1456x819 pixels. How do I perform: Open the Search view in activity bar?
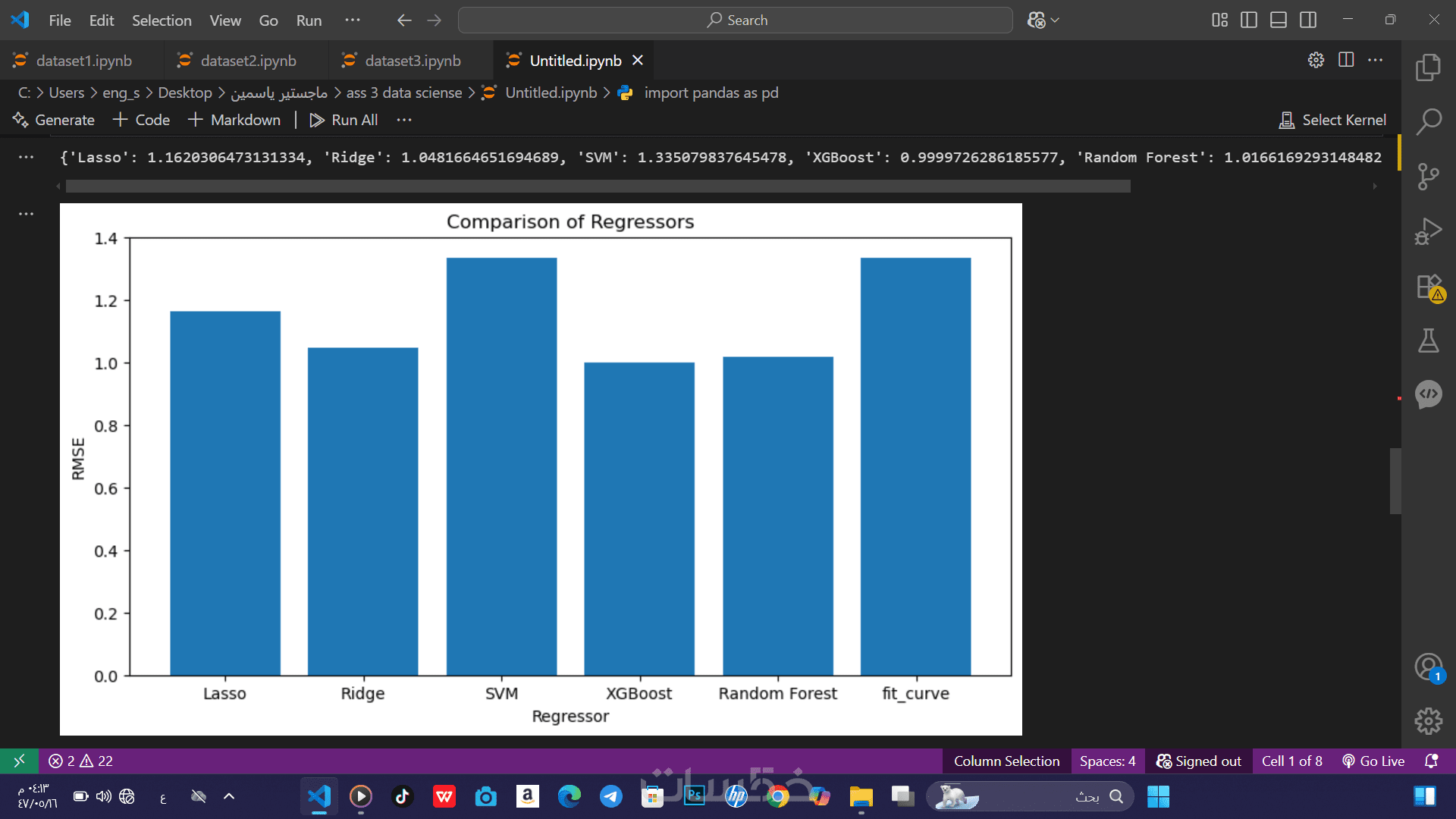[1428, 121]
